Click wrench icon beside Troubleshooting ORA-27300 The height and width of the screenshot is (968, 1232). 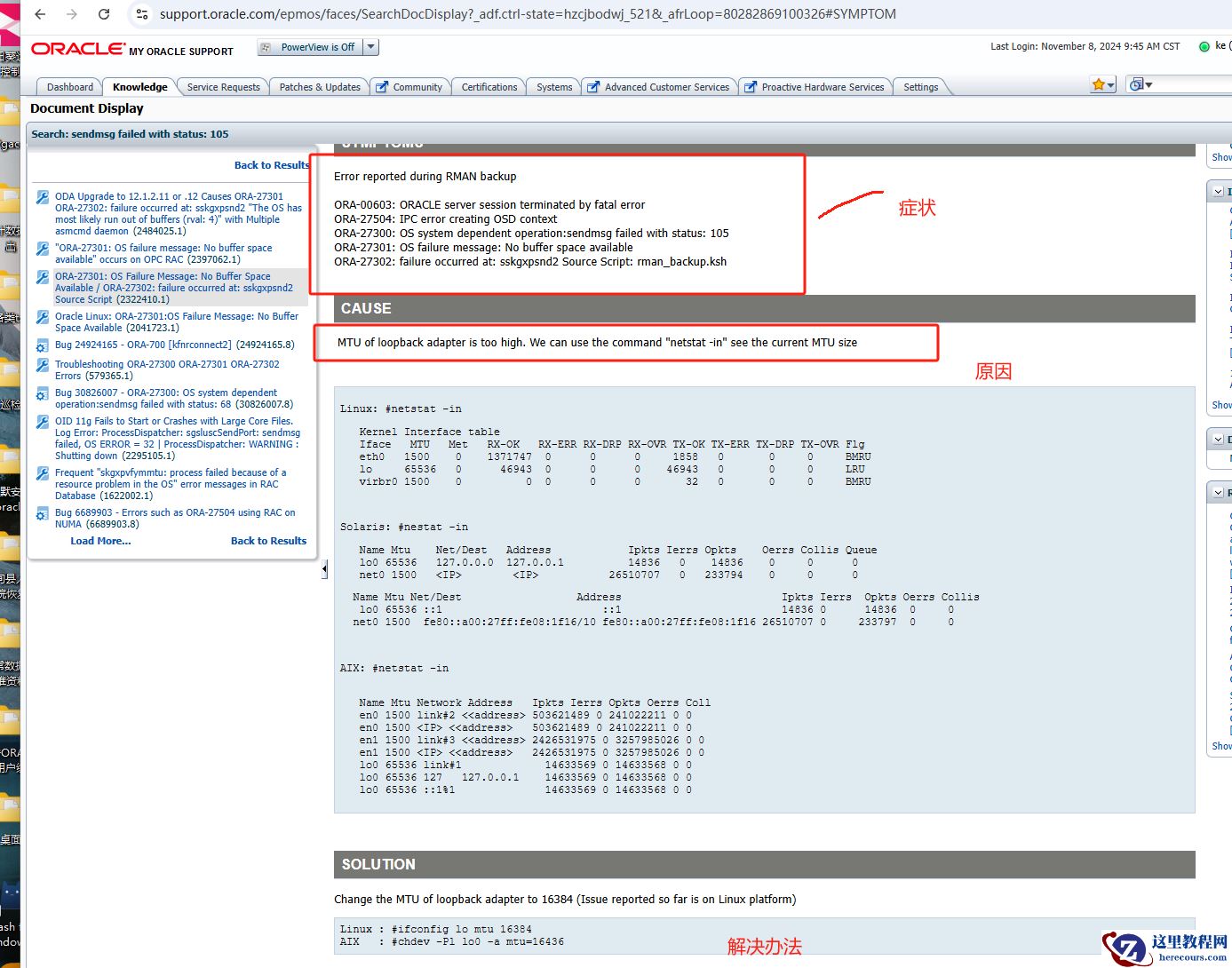(42, 365)
